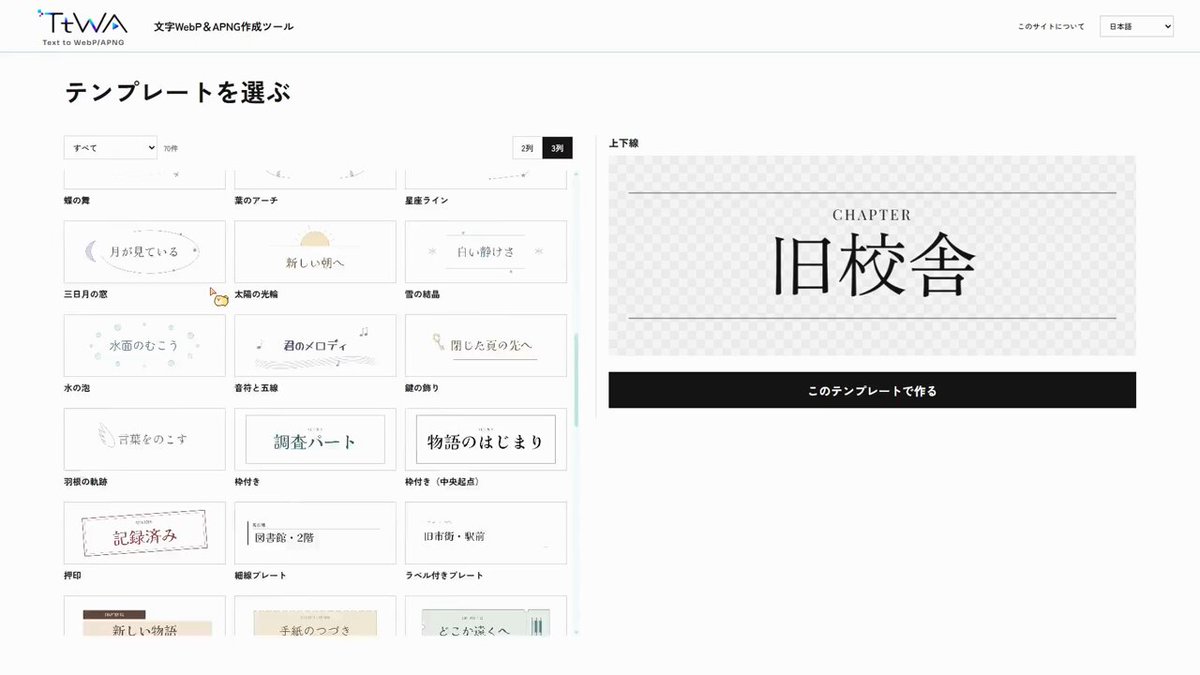Select the 音符と五線 template thumbnail

pyautogui.click(x=315, y=345)
